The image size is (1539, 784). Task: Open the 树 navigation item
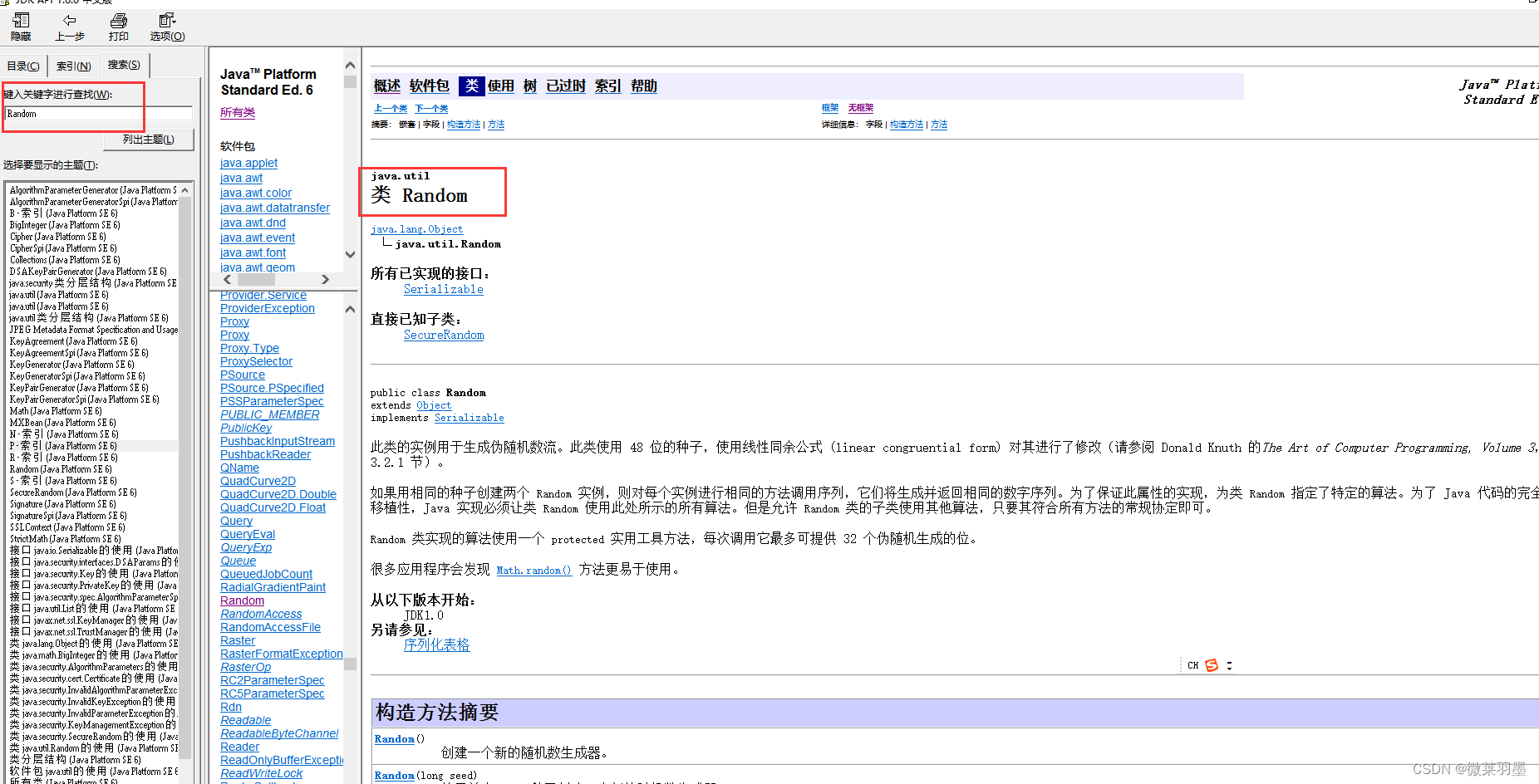coord(530,86)
